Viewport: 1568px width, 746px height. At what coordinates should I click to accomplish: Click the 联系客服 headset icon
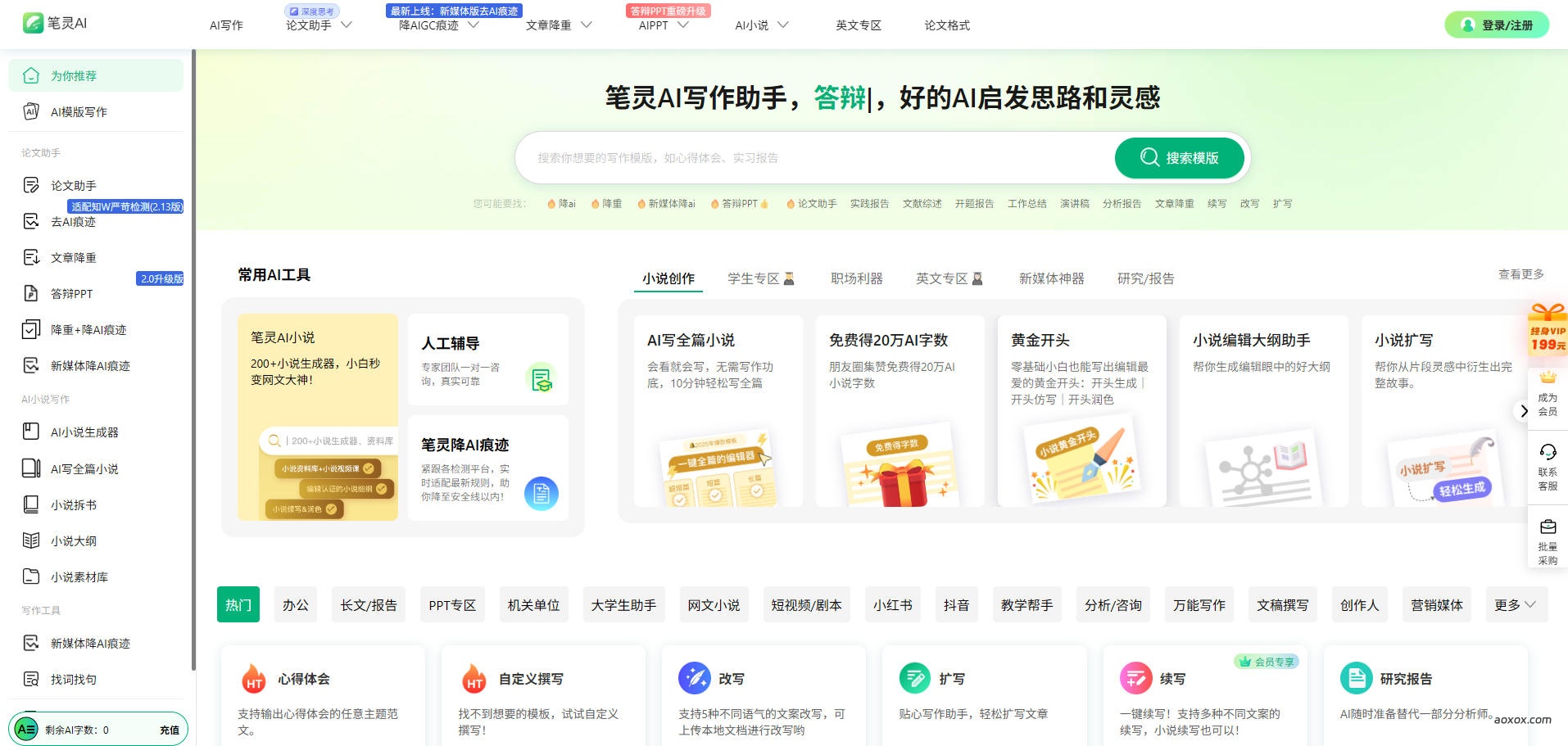pyautogui.click(x=1547, y=452)
